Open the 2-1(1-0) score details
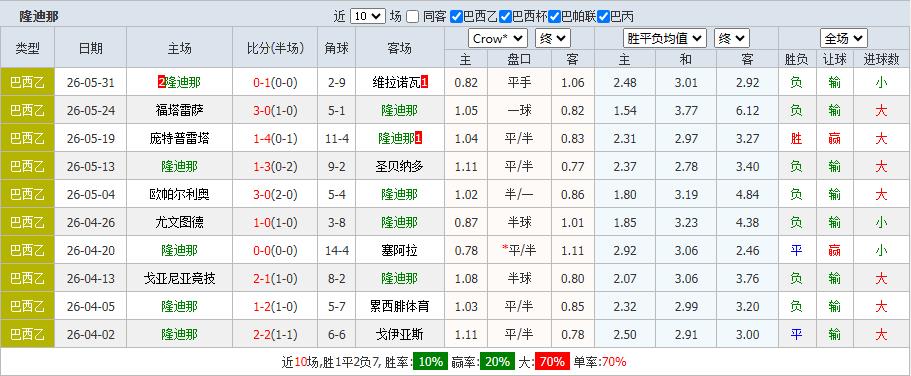This screenshot has width=911, height=376. click(x=275, y=278)
